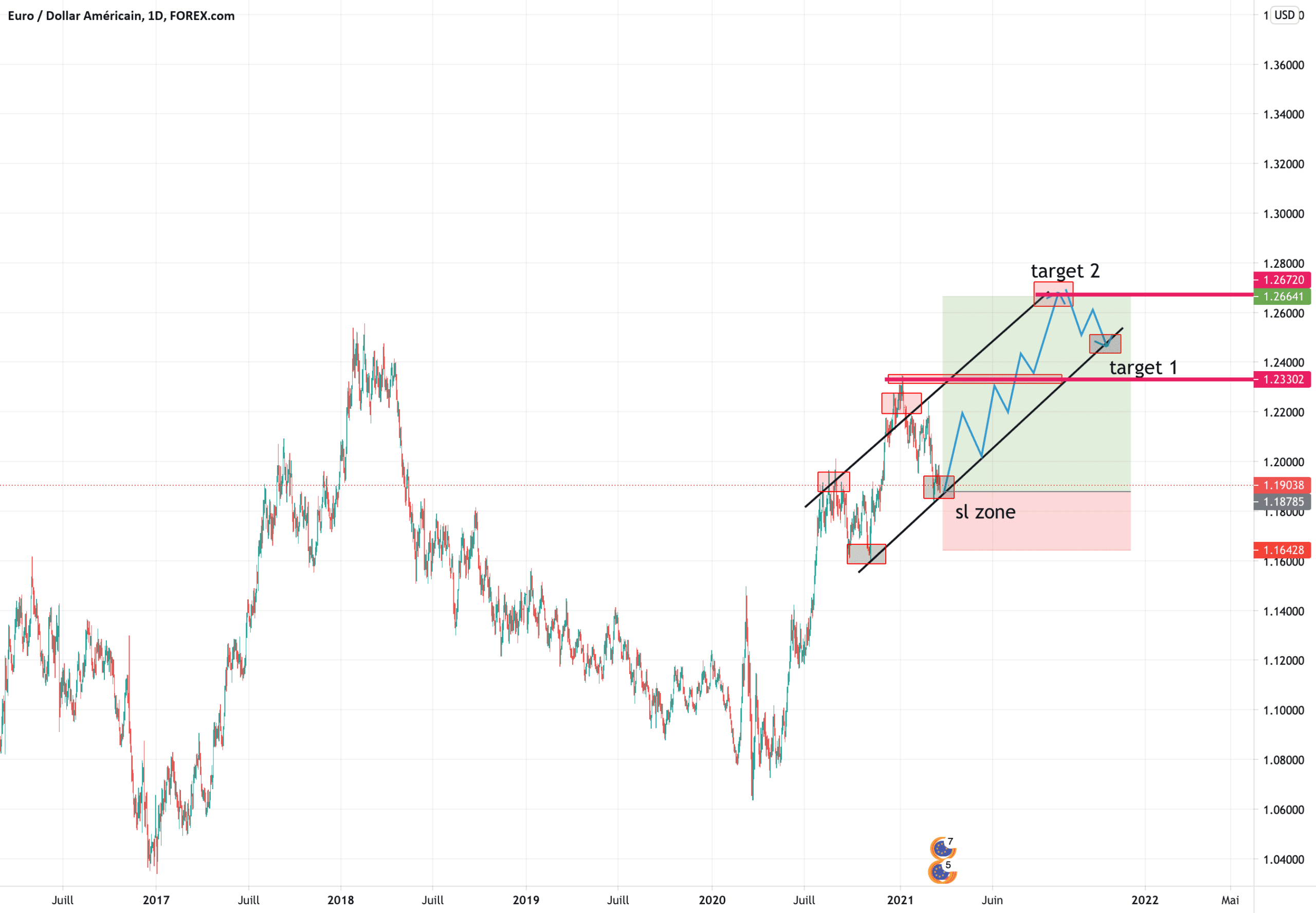Click the 1.36000 price axis tick
Screen dimensions: 1316x913
click(1284, 65)
